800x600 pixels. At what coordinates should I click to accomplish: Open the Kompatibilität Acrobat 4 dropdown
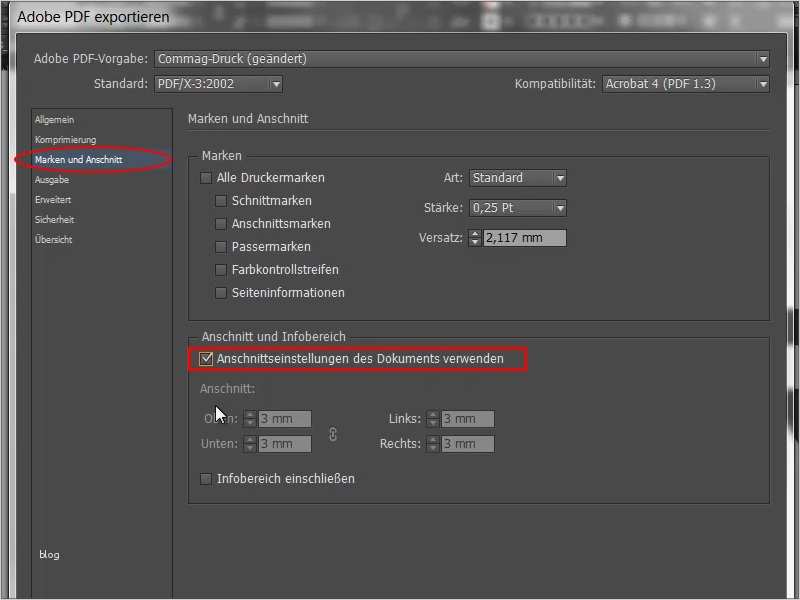(x=686, y=84)
